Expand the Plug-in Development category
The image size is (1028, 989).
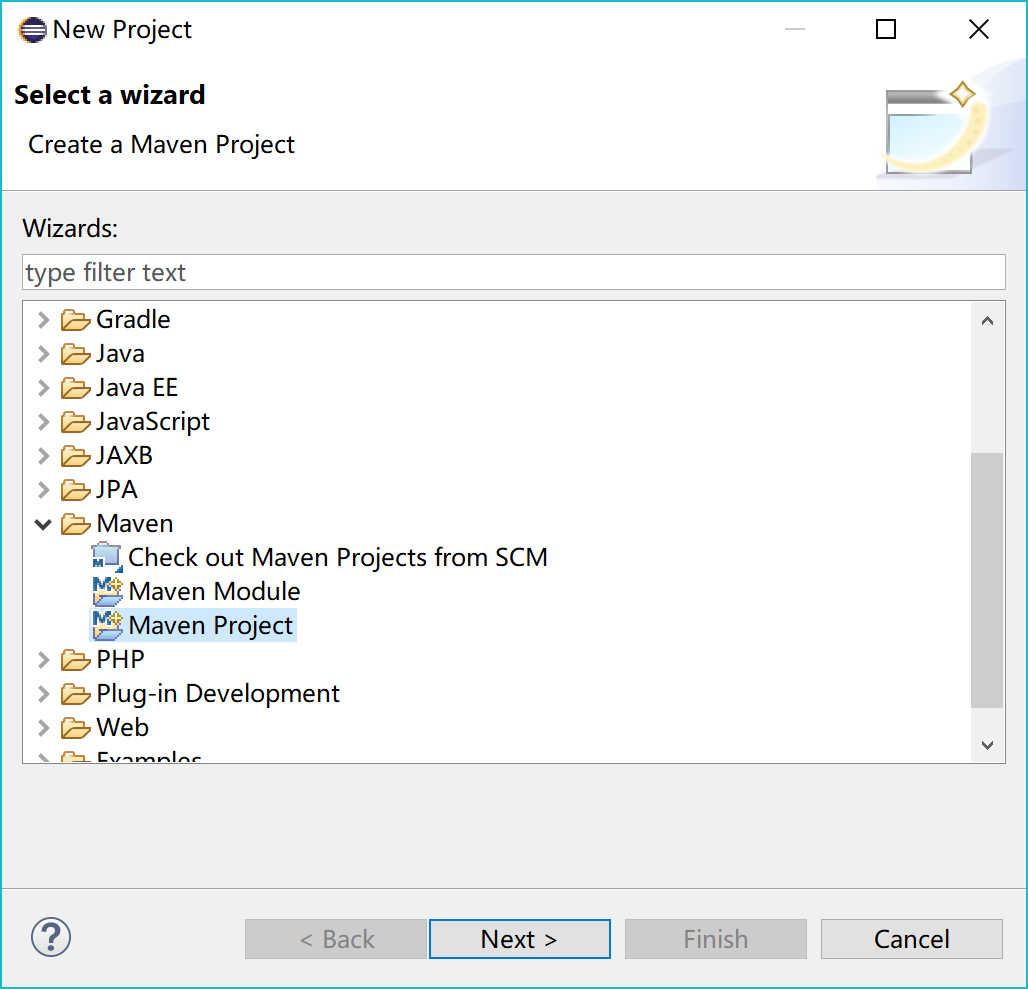[43, 694]
